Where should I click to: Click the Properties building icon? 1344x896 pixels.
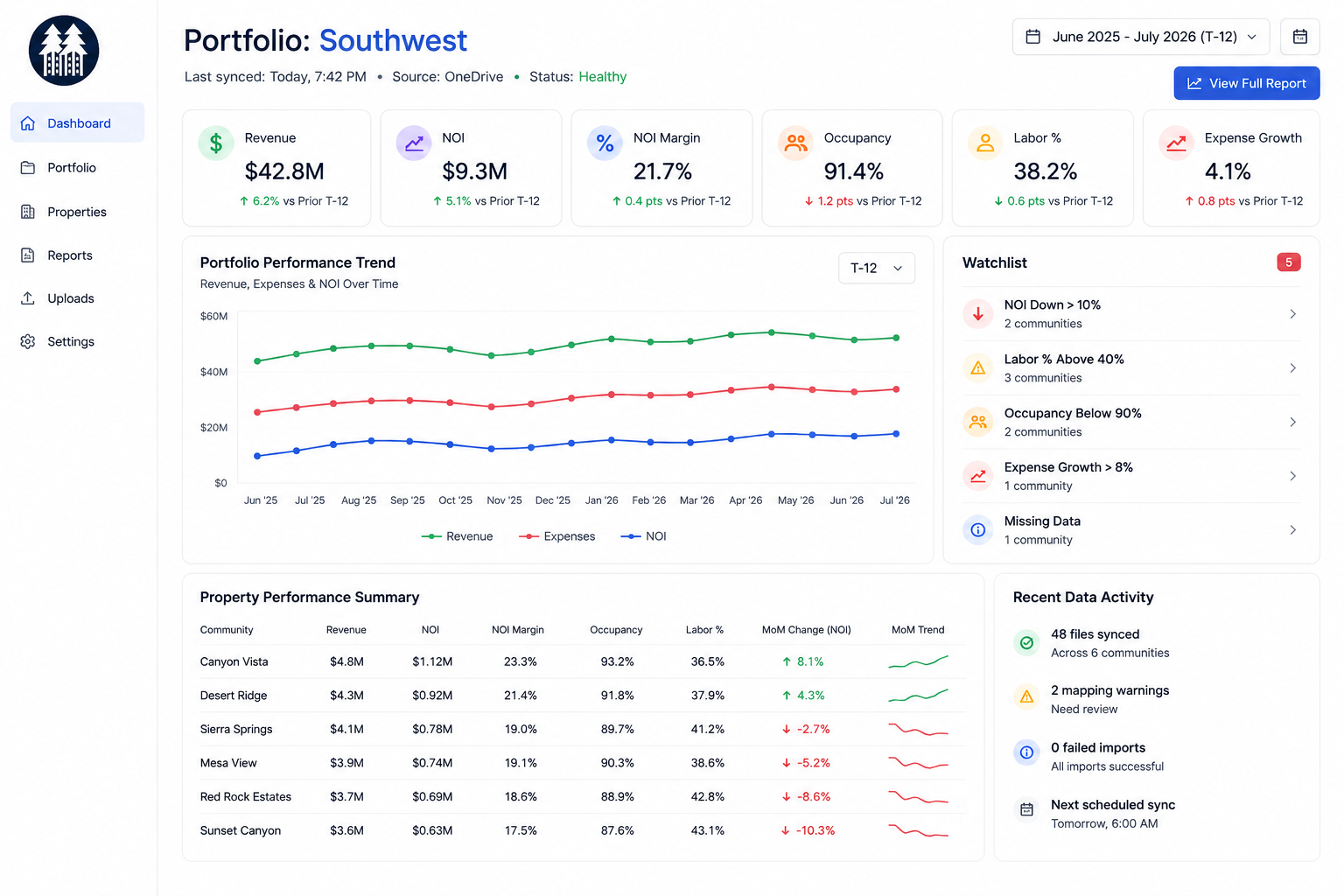28,212
